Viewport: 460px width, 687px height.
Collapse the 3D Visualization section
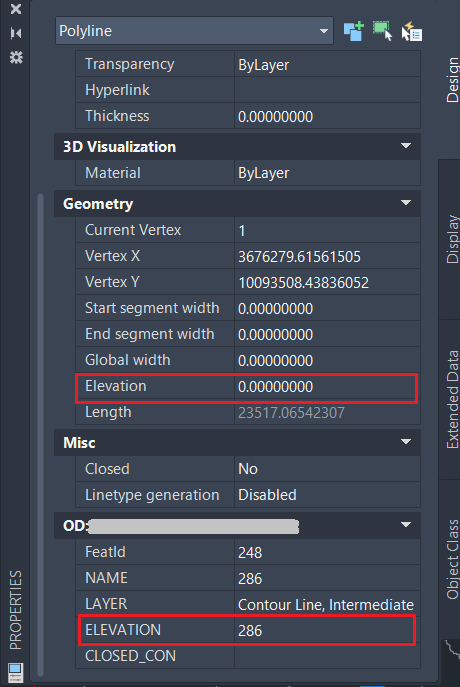pos(406,146)
